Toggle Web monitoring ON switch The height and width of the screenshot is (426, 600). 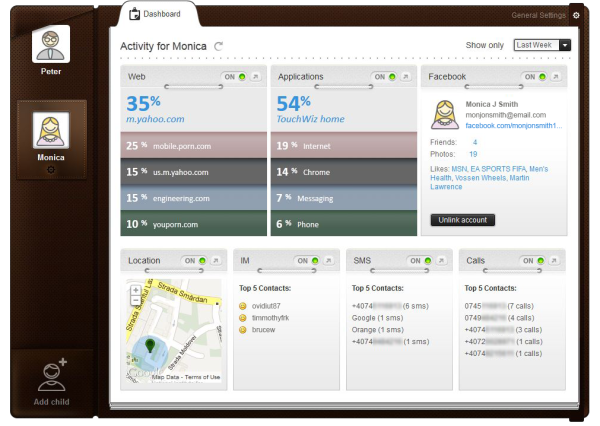235,77
